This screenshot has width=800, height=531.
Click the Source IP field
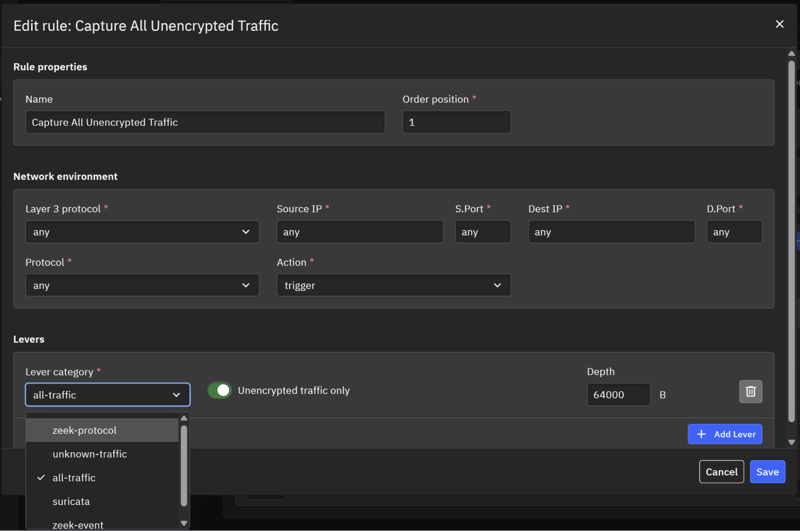point(359,232)
